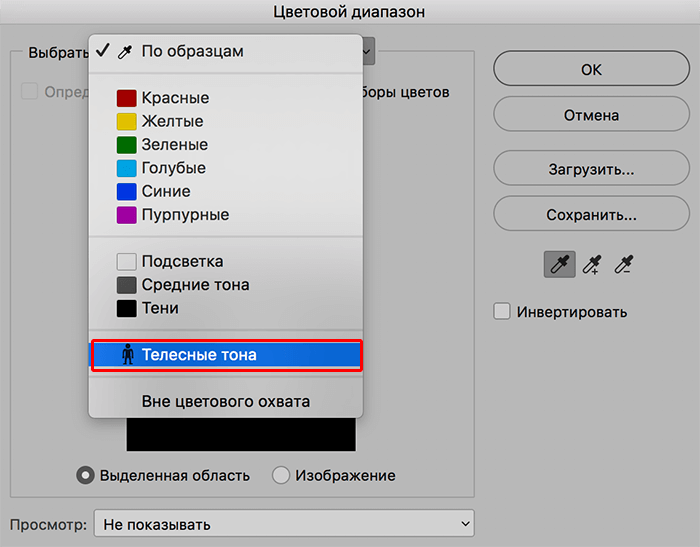Click the eyedropper icon beside По образцам
Image resolution: width=700 pixels, height=547 pixels.
point(125,52)
